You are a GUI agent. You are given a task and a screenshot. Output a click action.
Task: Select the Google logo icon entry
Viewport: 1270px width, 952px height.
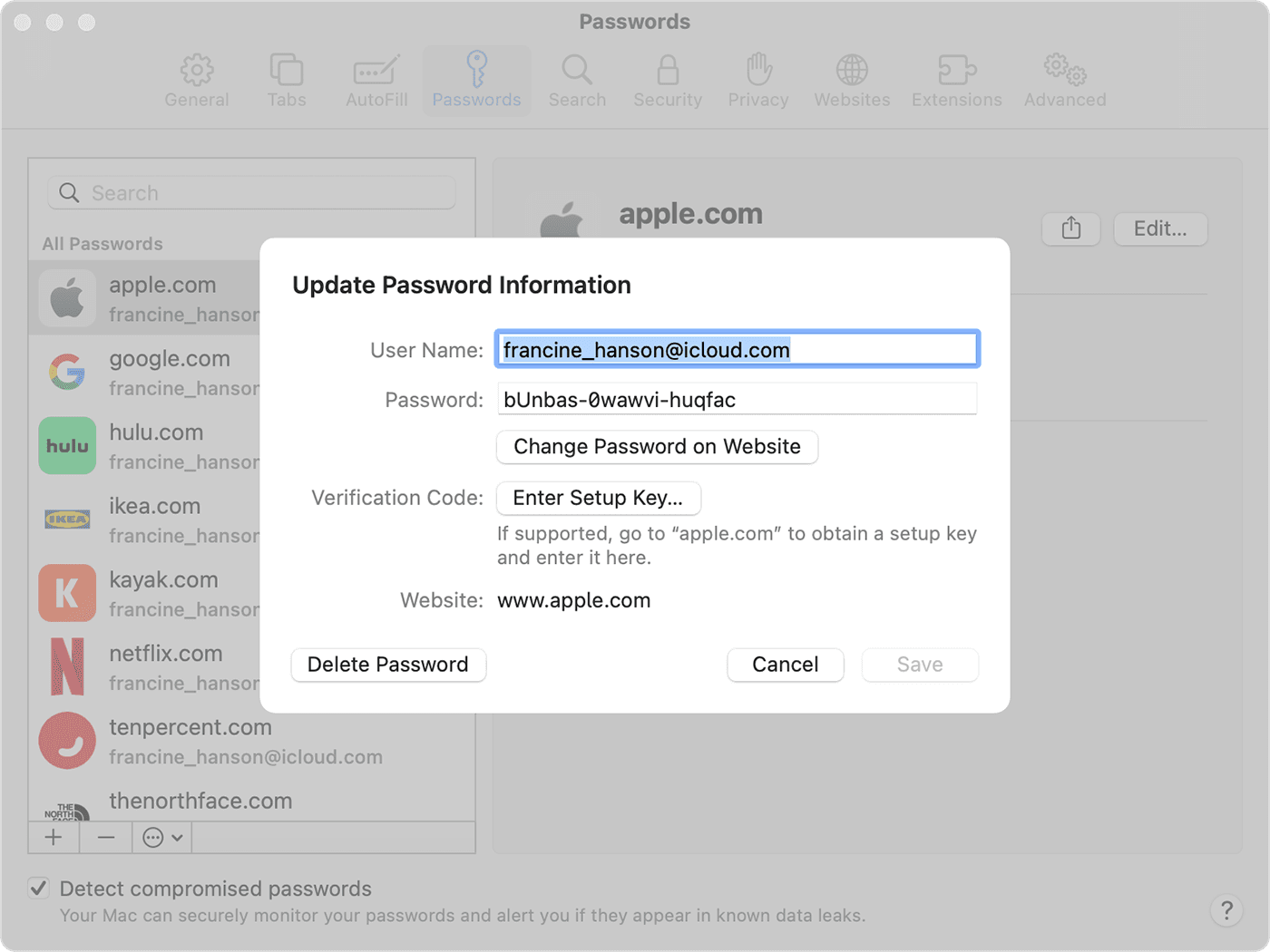click(x=67, y=372)
